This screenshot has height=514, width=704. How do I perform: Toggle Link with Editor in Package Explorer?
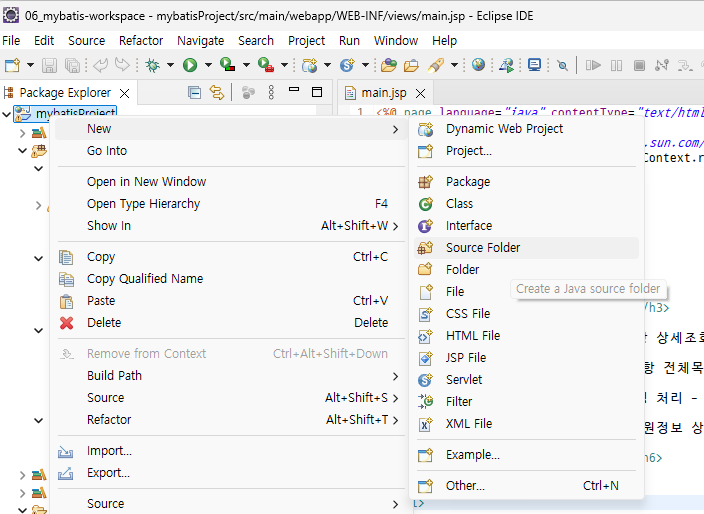coord(217,92)
